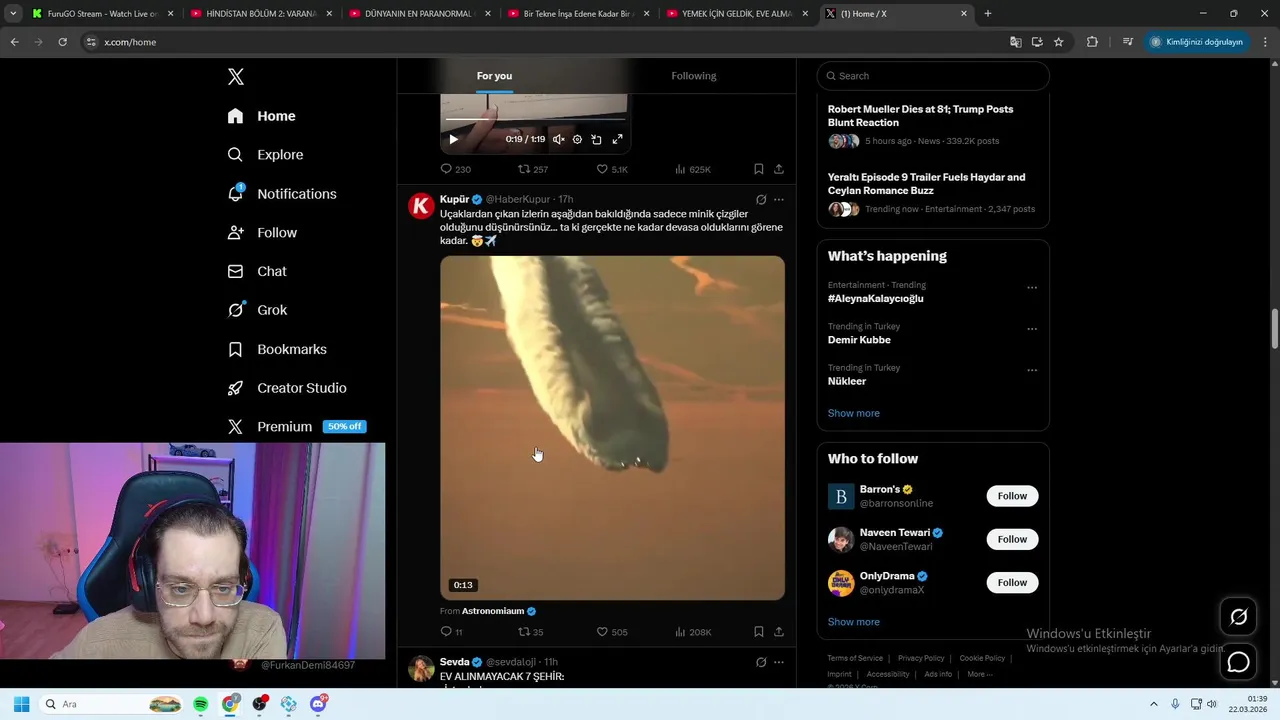1280x720 pixels.
Task: Open Explore in the sidebar
Action: pyautogui.click(x=265, y=155)
